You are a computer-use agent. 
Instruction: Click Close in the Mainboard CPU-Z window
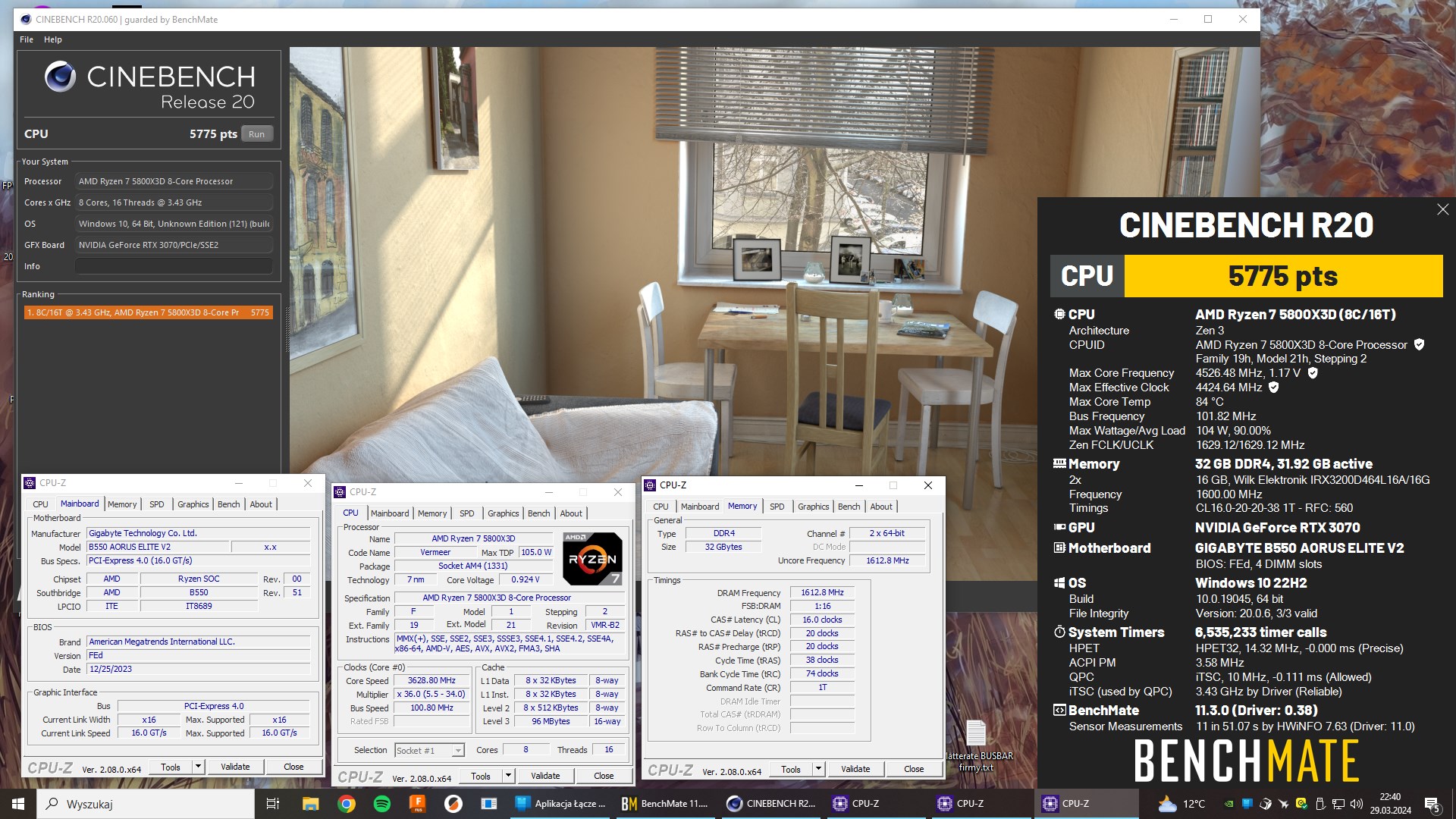293,767
